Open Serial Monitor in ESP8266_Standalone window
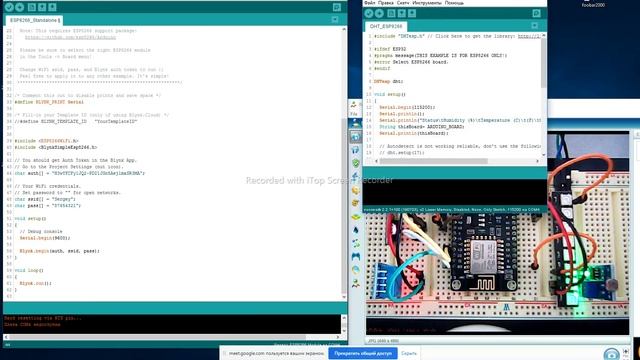Image resolution: width=640 pixels, height=360 pixels. pos(337,7)
